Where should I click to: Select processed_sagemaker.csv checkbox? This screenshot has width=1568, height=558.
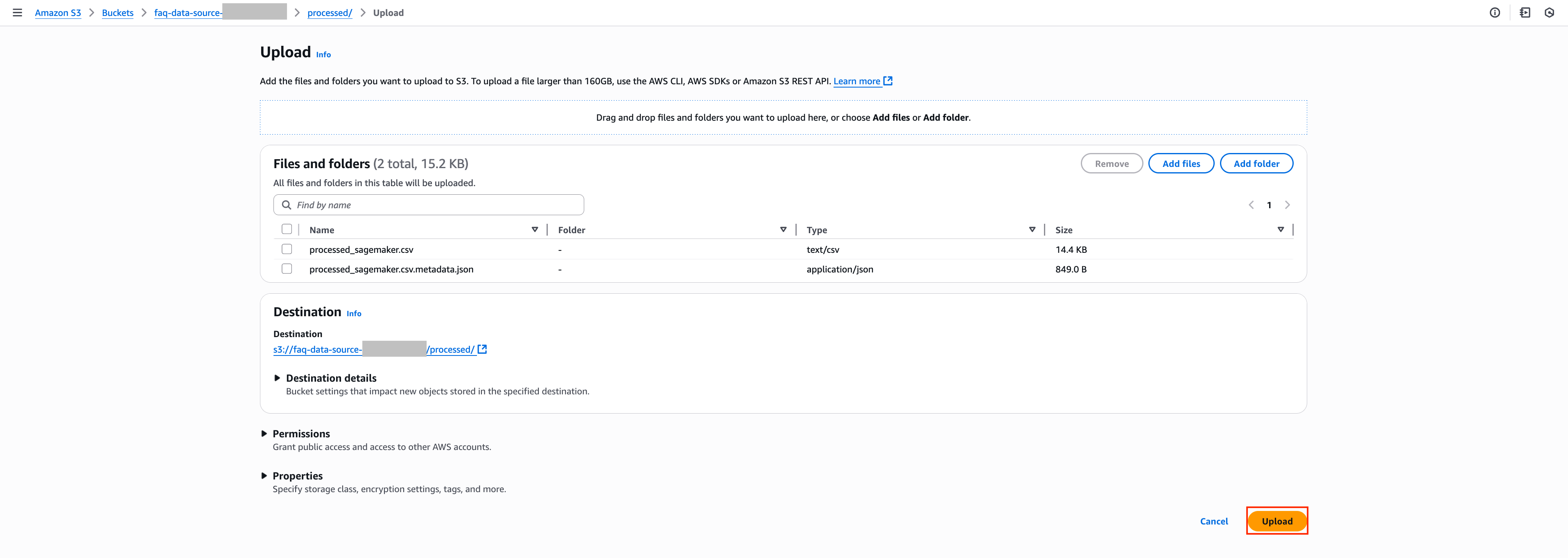tap(287, 250)
